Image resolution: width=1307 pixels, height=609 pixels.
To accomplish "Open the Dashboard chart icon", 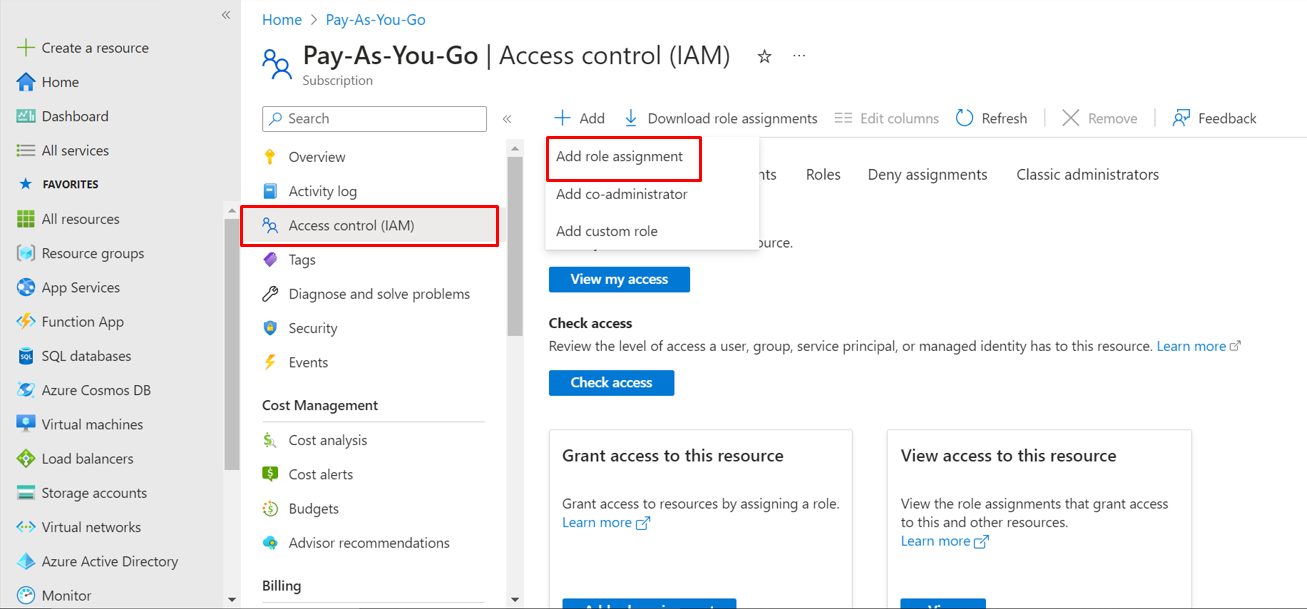I will (26, 116).
